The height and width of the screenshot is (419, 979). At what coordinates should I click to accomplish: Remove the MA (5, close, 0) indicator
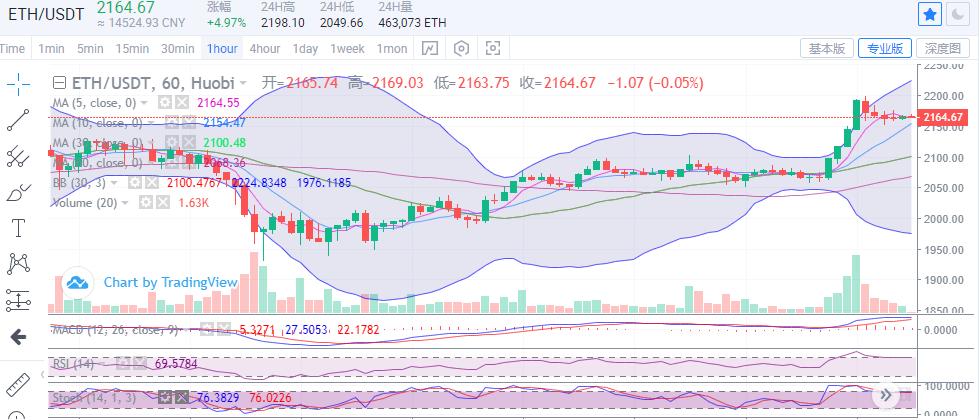click(x=182, y=102)
